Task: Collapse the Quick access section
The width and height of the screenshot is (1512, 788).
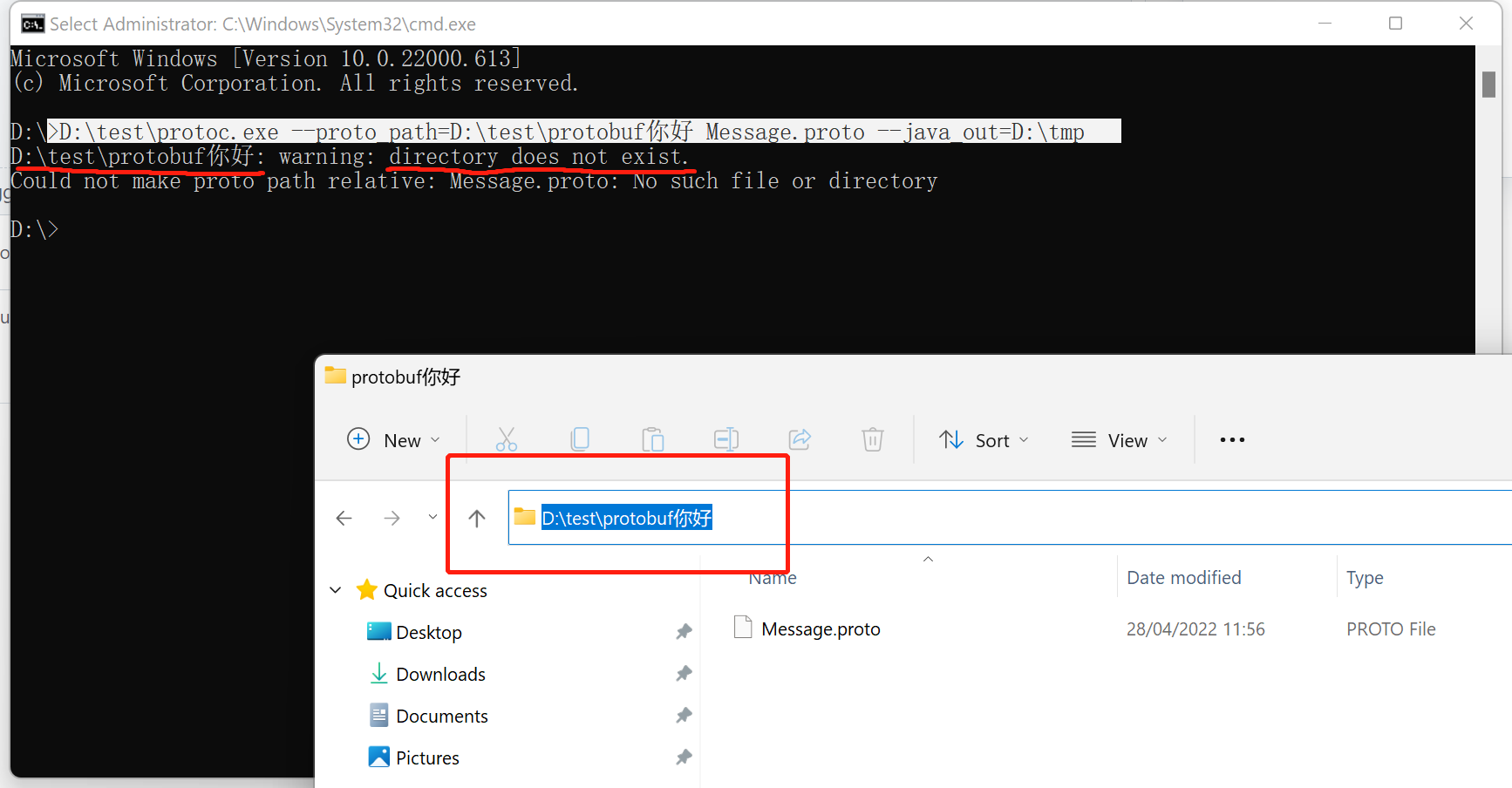Action: (x=335, y=589)
